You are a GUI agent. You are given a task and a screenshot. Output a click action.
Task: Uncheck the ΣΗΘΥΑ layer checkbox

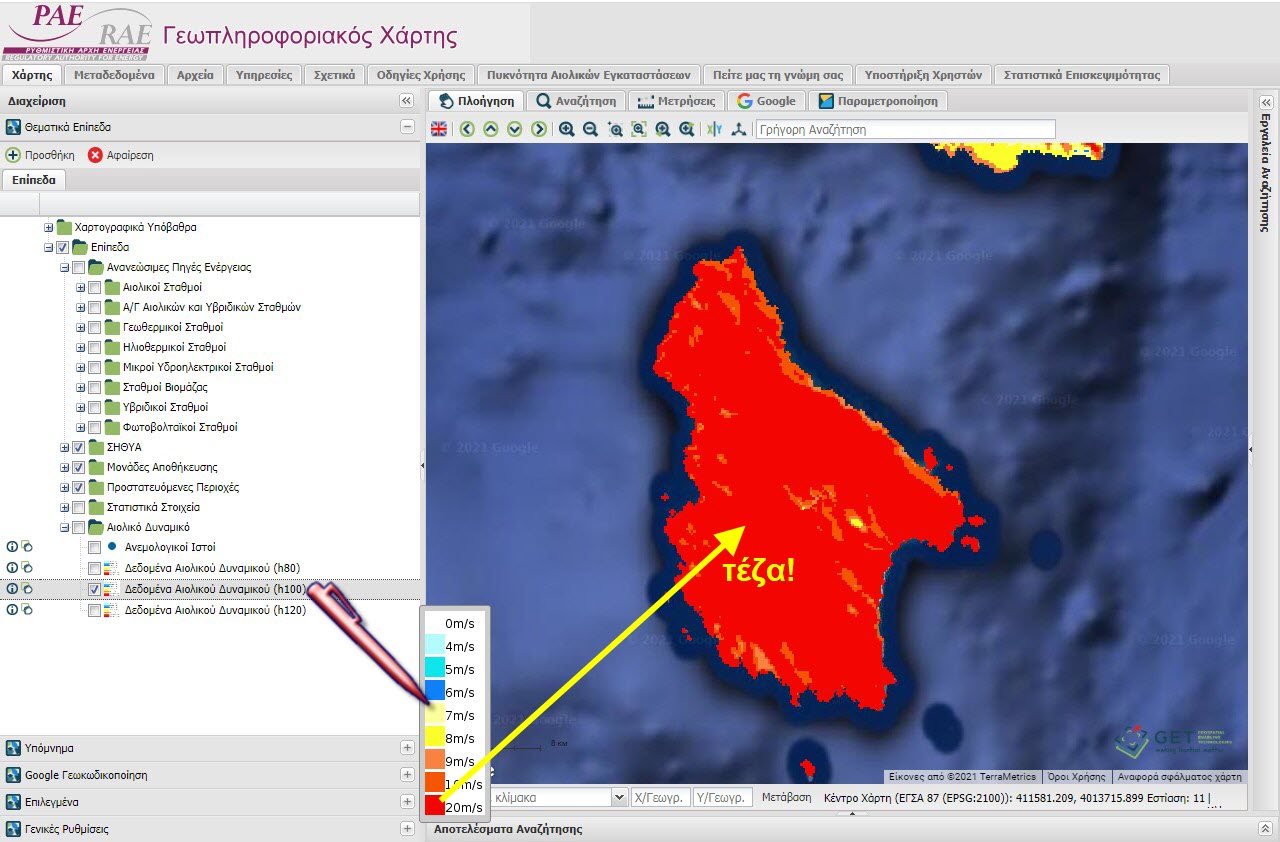[x=79, y=447]
